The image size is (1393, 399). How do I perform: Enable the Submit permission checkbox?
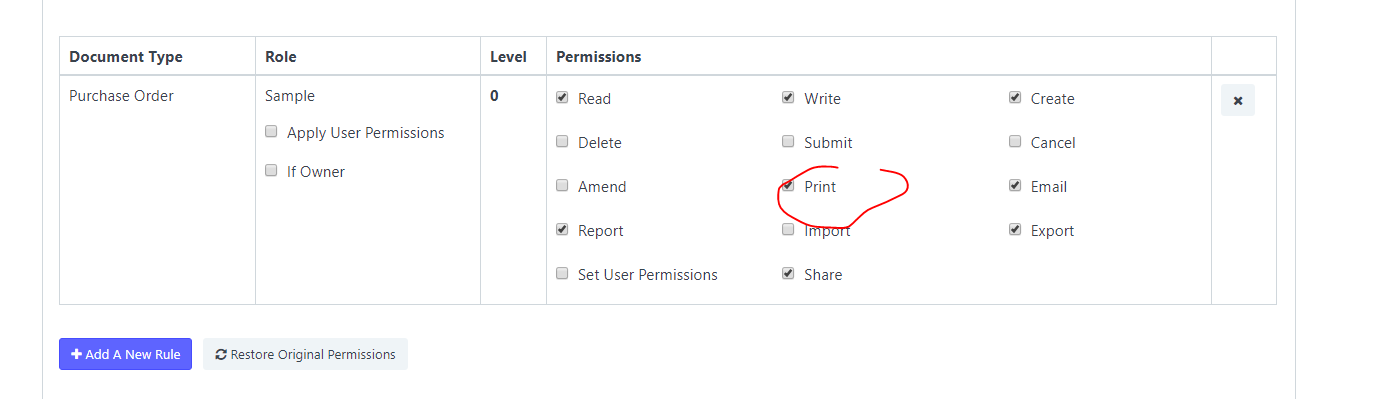(788, 142)
